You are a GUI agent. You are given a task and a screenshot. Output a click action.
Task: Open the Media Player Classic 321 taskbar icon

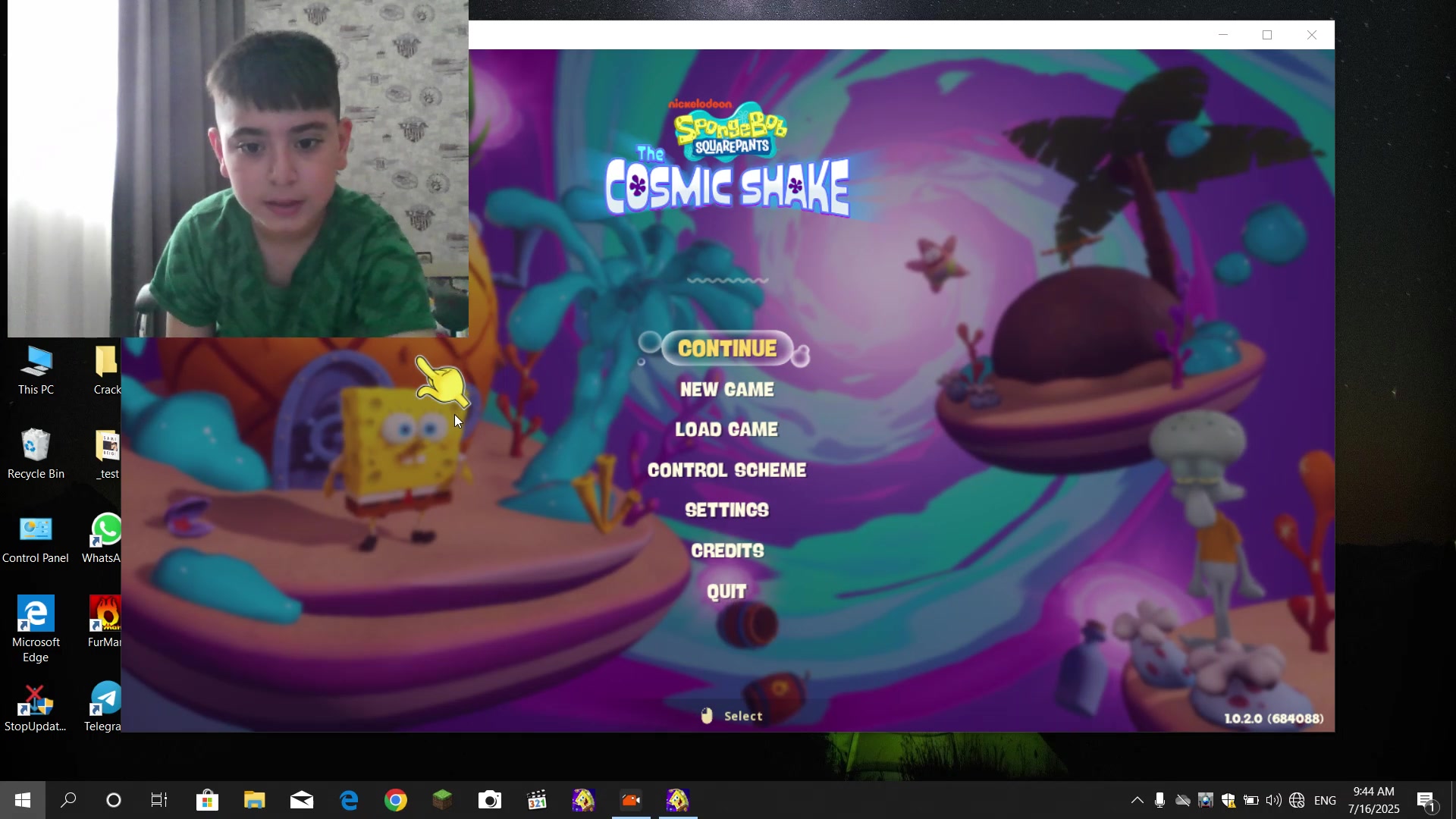point(537,800)
